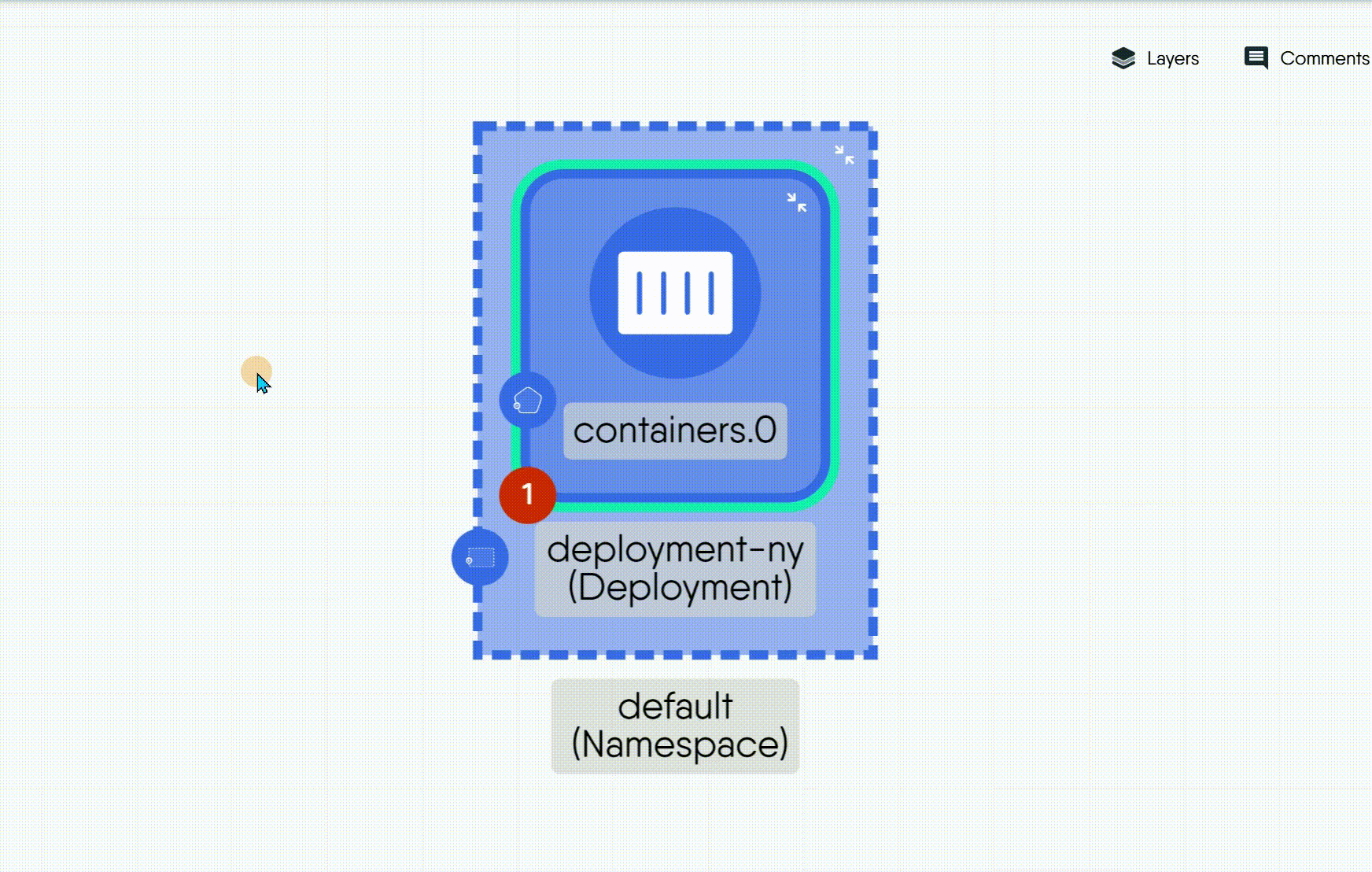This screenshot has height=872, width=1372.
Task: Click the red error badge showing 1
Action: 529,494
